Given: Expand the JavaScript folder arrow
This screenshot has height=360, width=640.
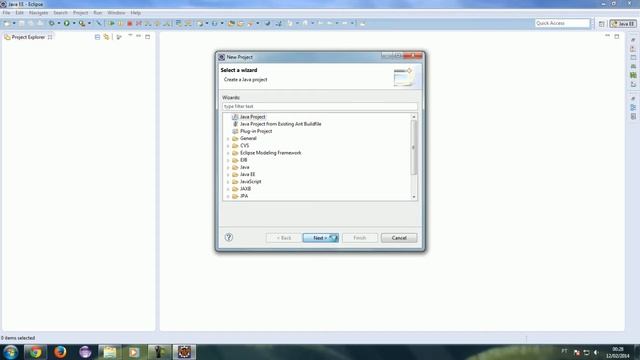Looking at the screenshot, I should (228, 182).
